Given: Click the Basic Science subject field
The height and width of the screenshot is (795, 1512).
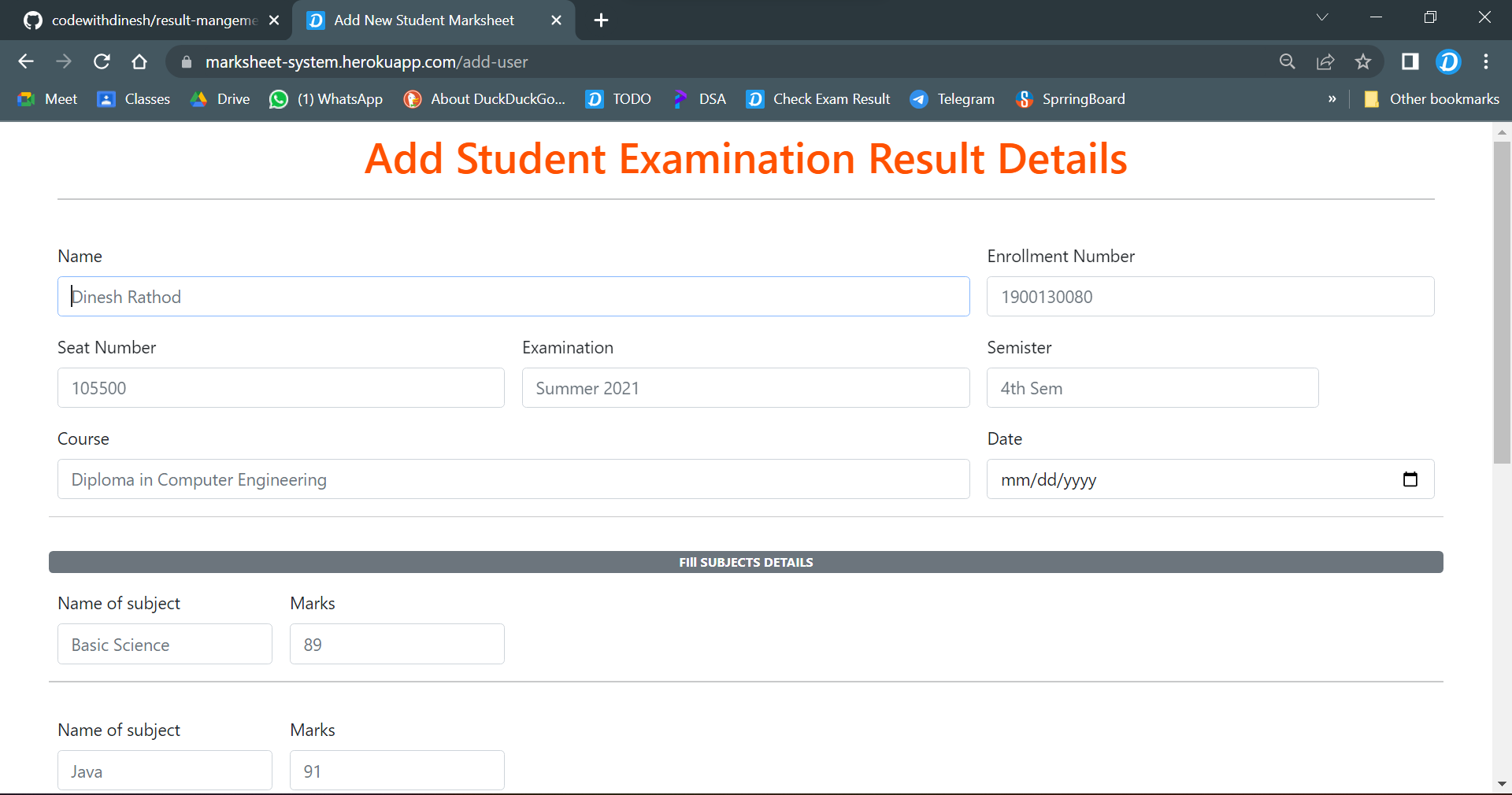Looking at the screenshot, I should pos(165,644).
